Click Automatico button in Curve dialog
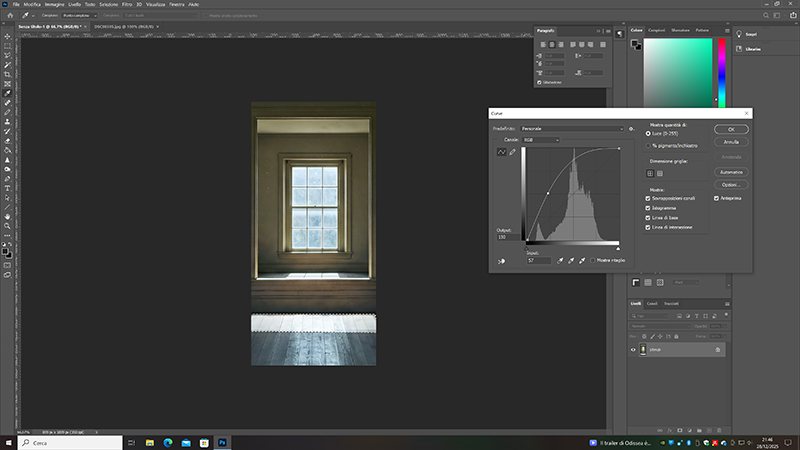 (731, 172)
